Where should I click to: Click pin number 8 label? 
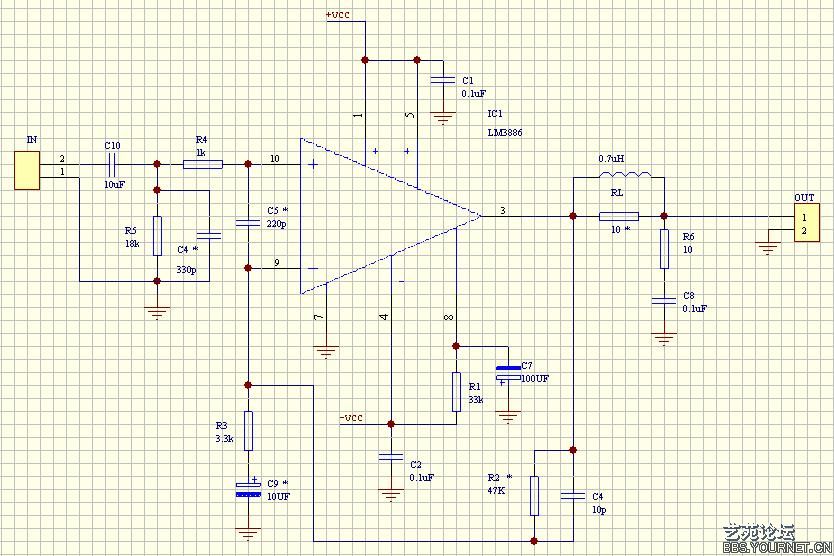pyautogui.click(x=449, y=317)
